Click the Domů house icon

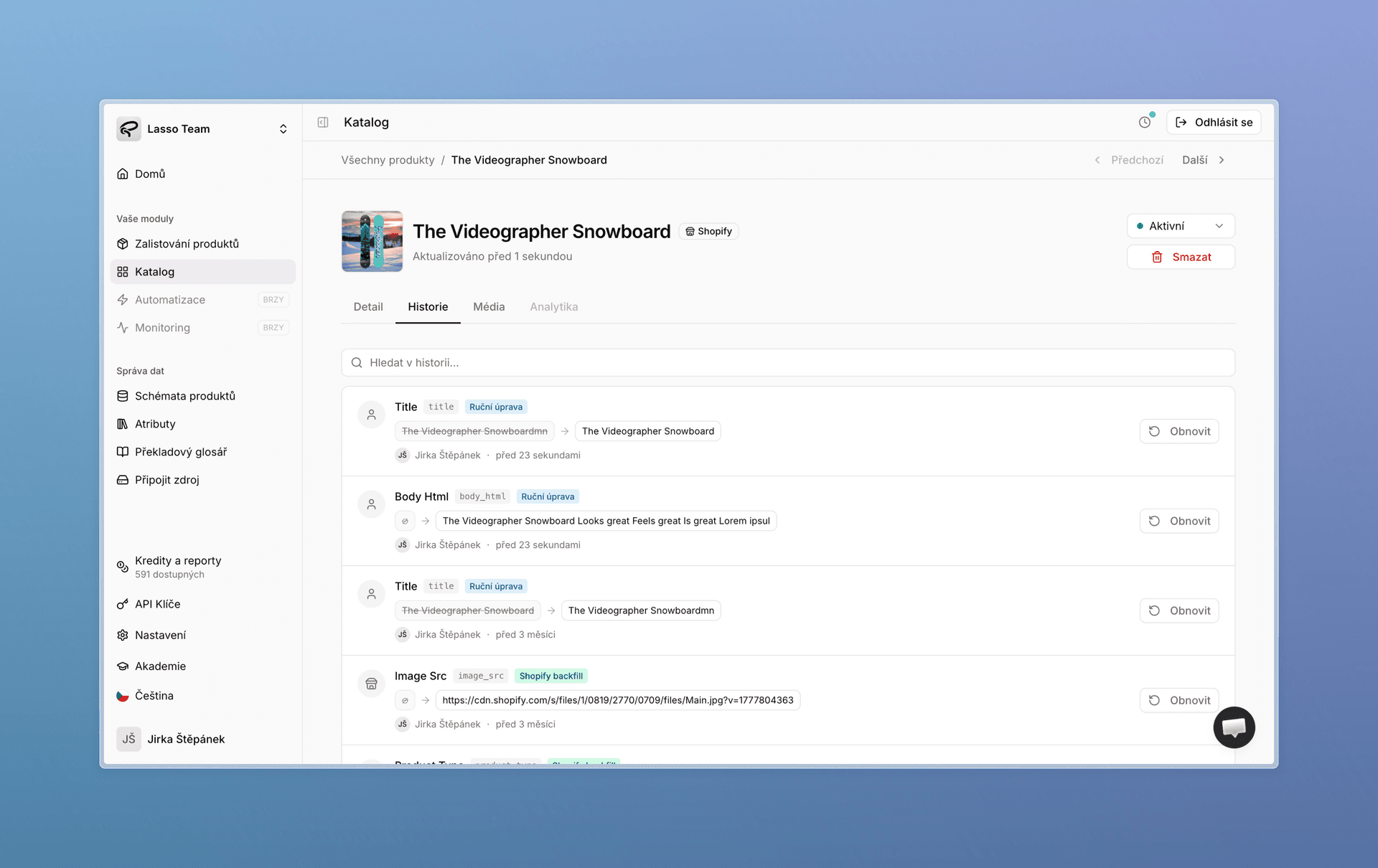pos(123,174)
